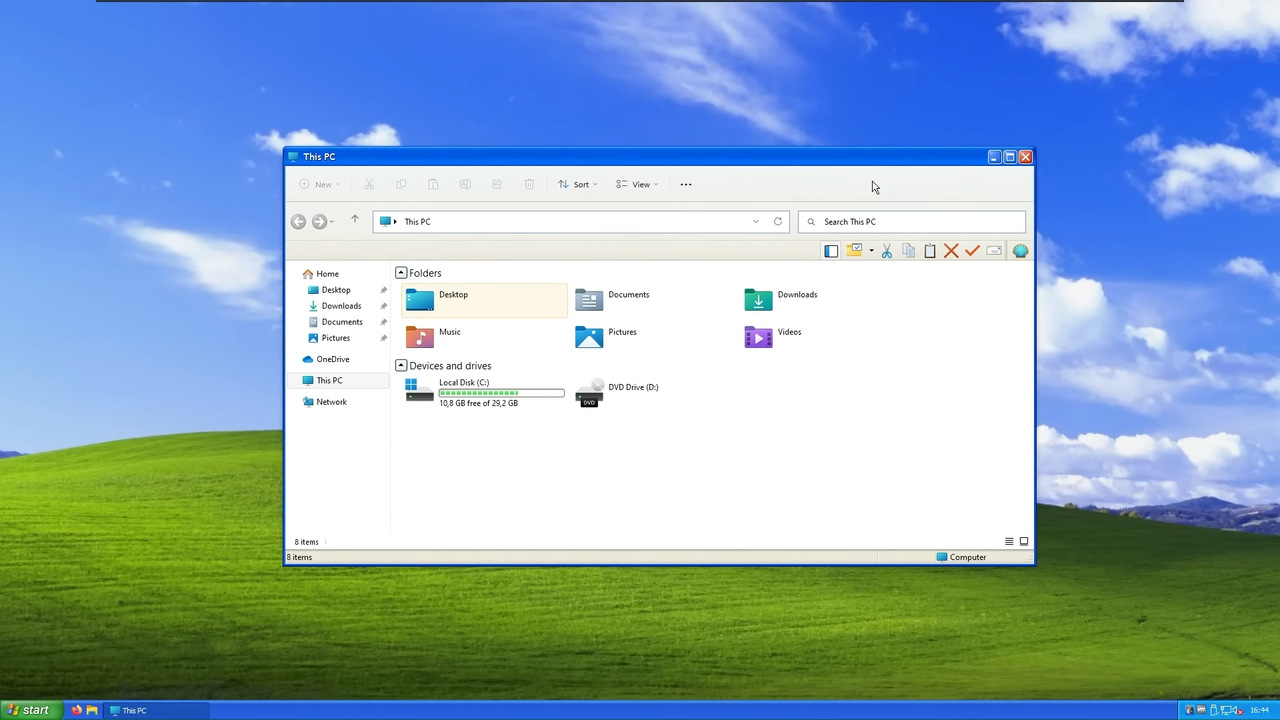Click the scissors Cut icon in classic toolbar
The height and width of the screenshot is (720, 1280).
tap(886, 251)
